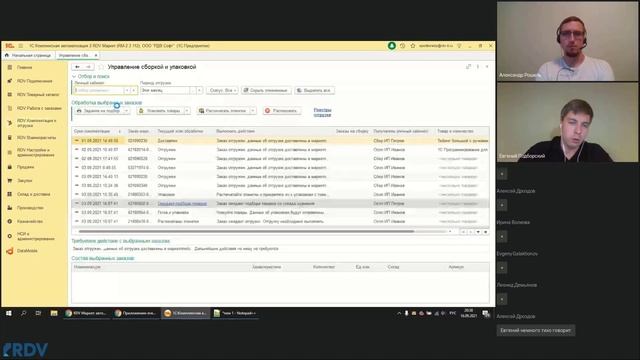Open the Продажи sidebar icon
Screen dimensions: 640x360
pos(10,167)
